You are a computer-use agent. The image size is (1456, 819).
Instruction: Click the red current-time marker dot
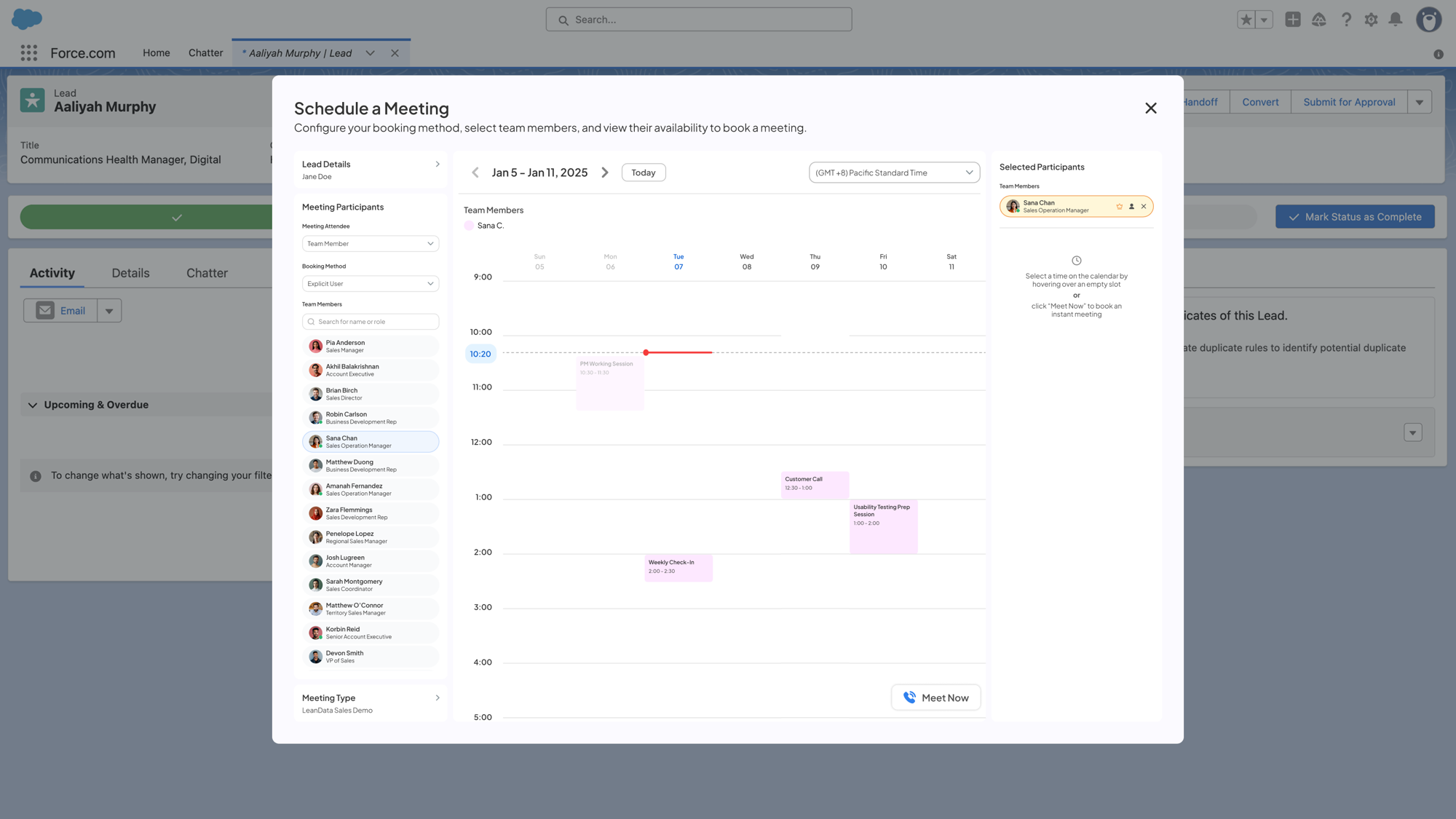point(646,352)
